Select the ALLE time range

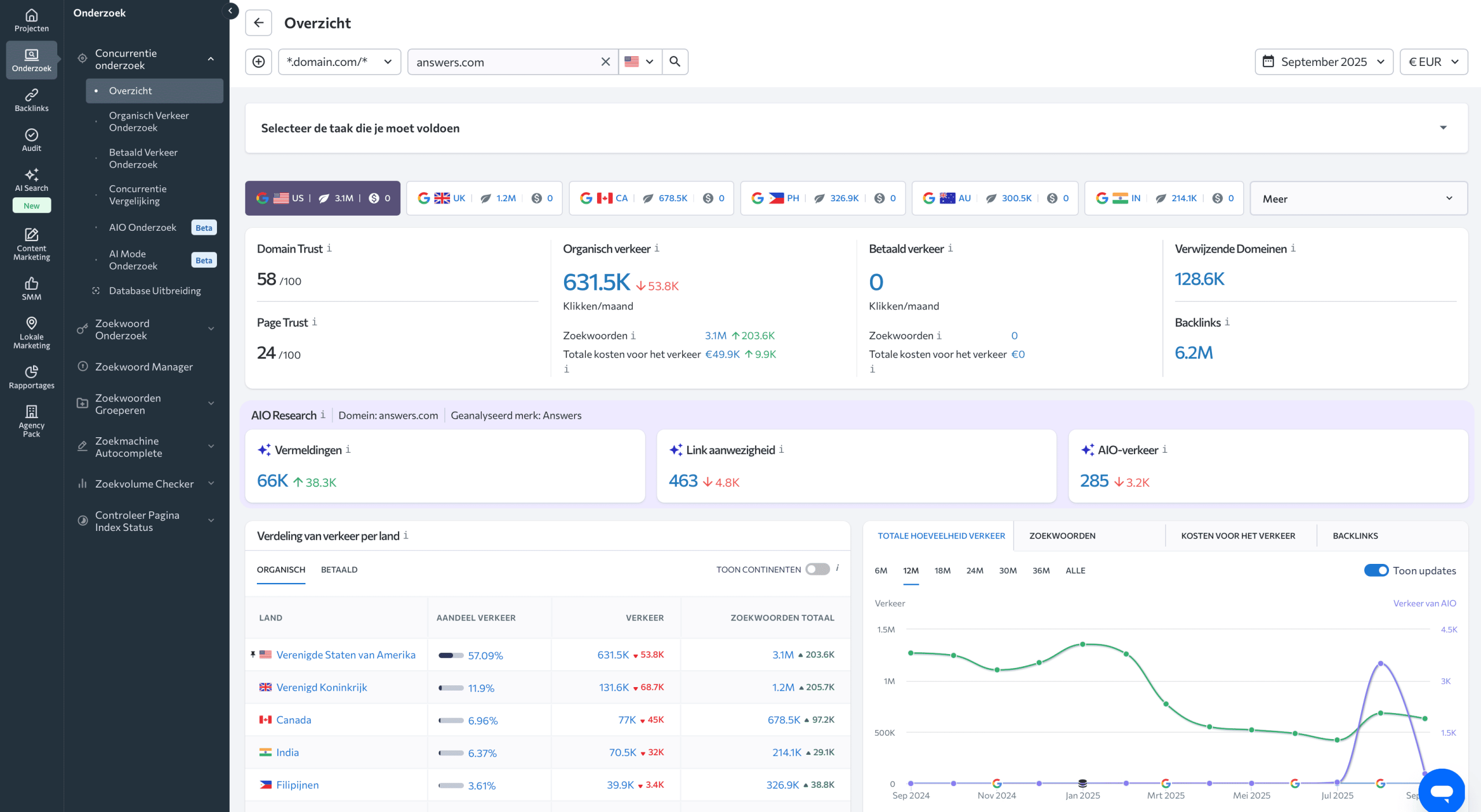[1075, 570]
